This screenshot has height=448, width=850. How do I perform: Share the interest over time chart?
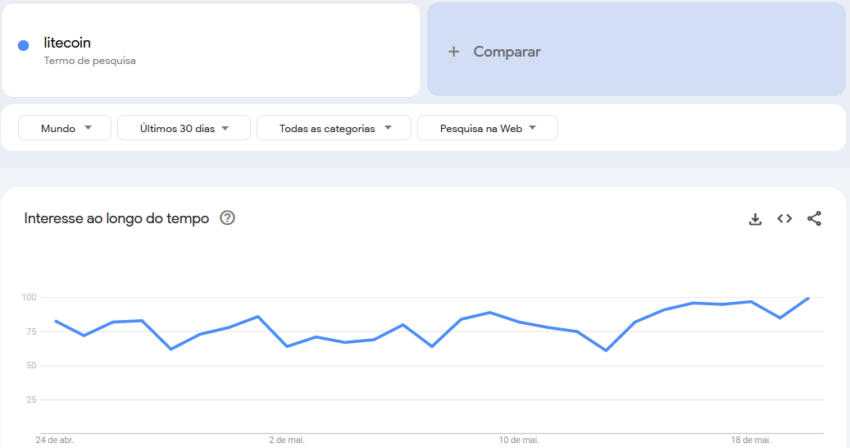(x=814, y=219)
